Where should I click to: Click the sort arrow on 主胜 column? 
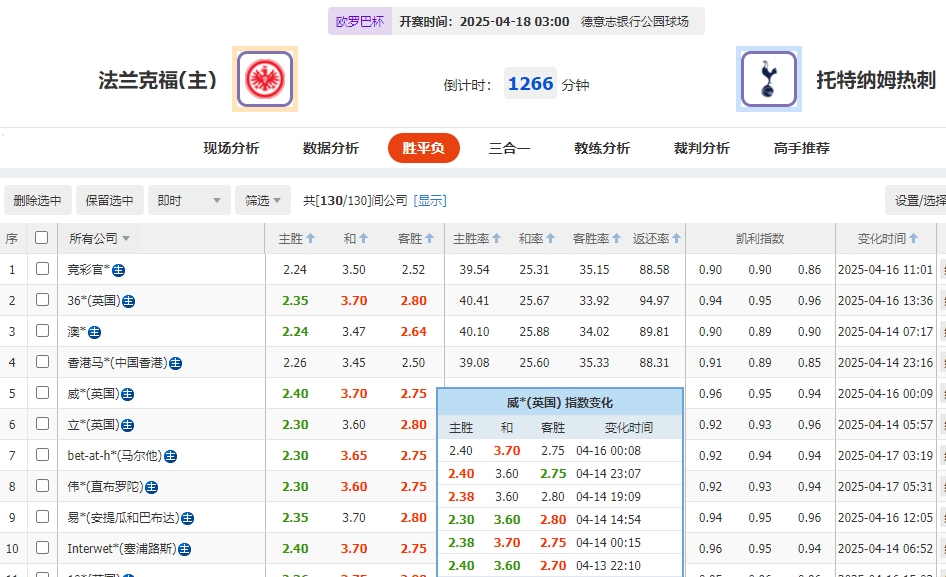(313, 238)
